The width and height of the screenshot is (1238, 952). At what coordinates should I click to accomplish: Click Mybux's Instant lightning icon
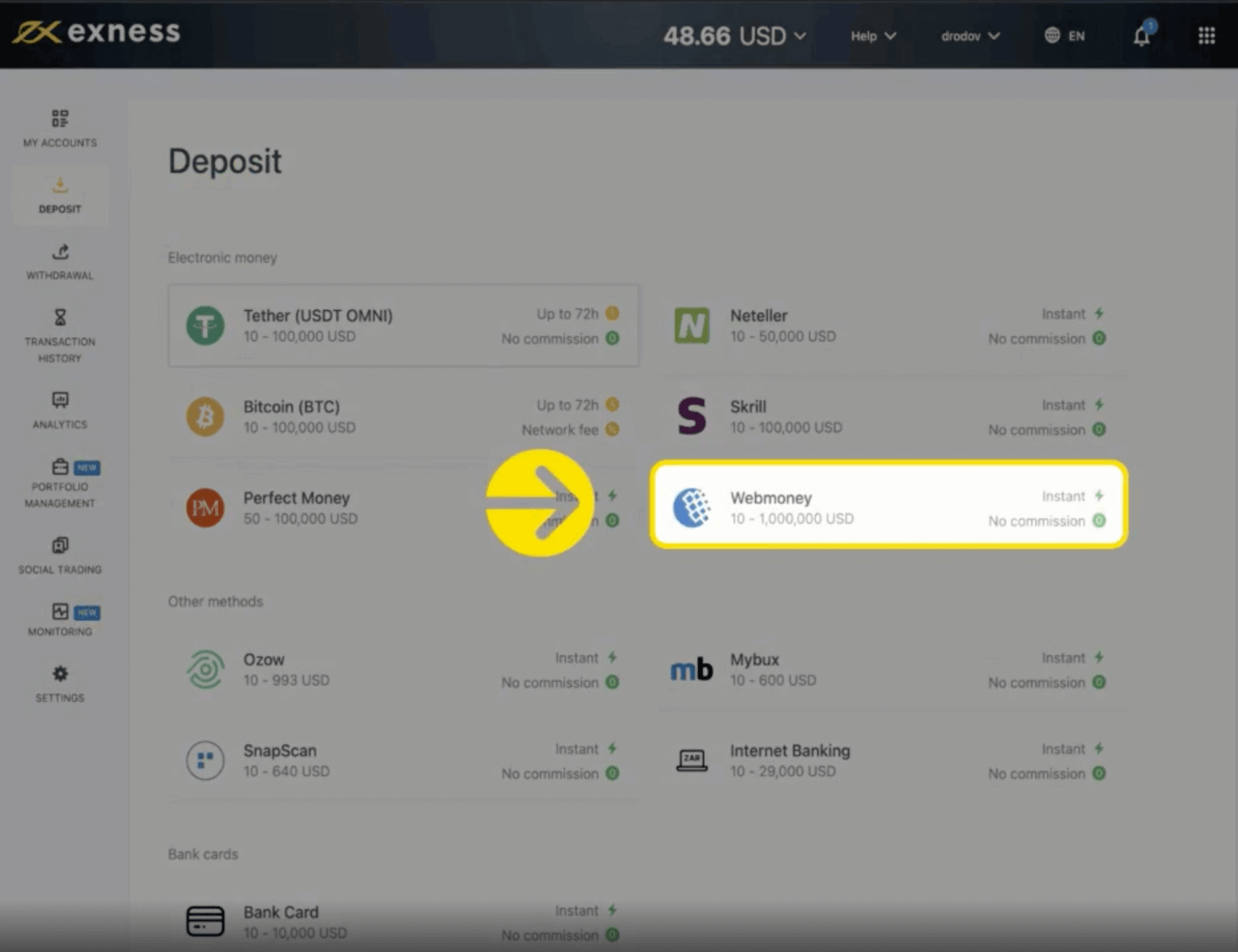coord(1099,658)
